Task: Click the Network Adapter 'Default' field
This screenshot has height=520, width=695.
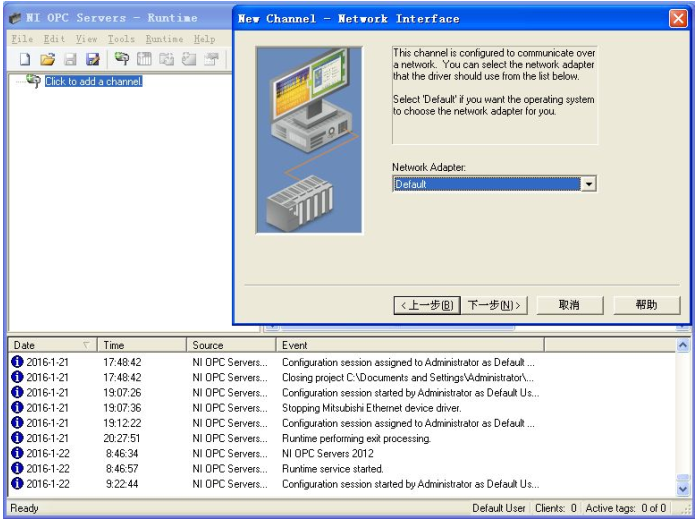Action: coord(487,184)
